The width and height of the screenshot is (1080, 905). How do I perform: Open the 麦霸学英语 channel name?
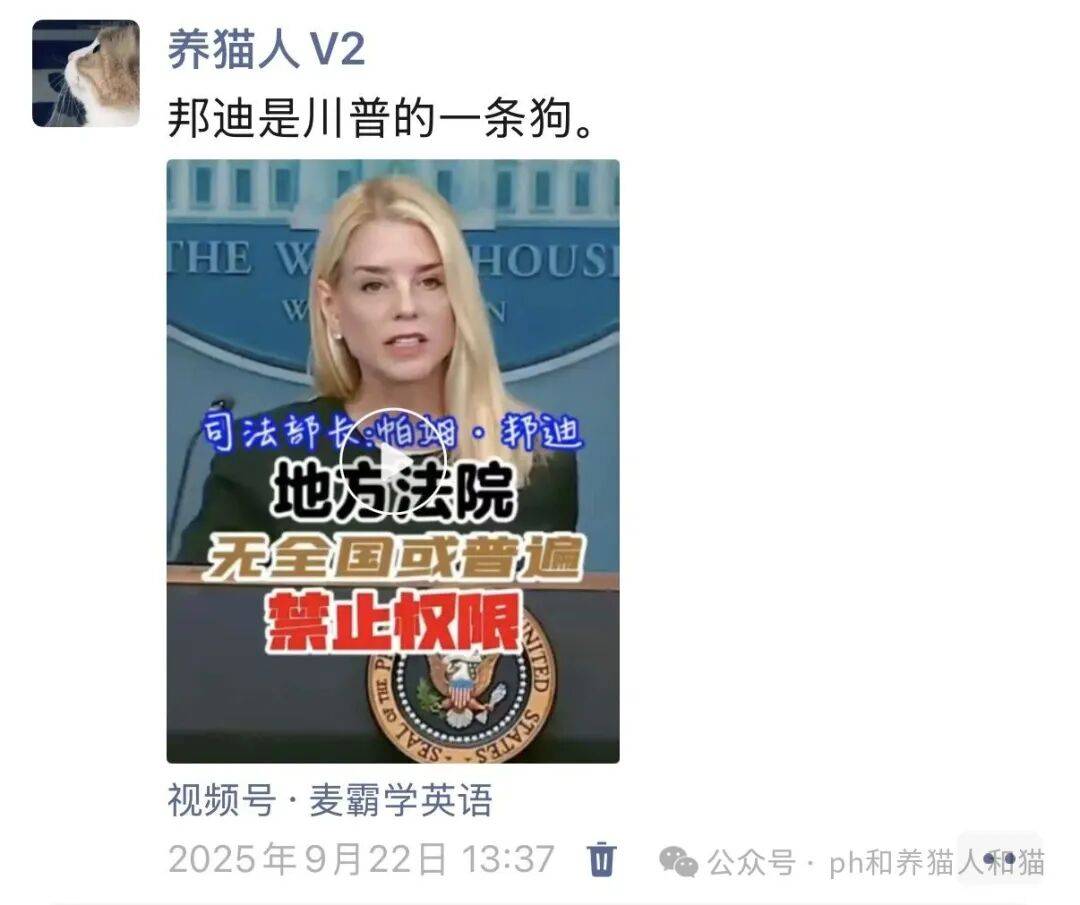pyautogui.click(x=401, y=800)
